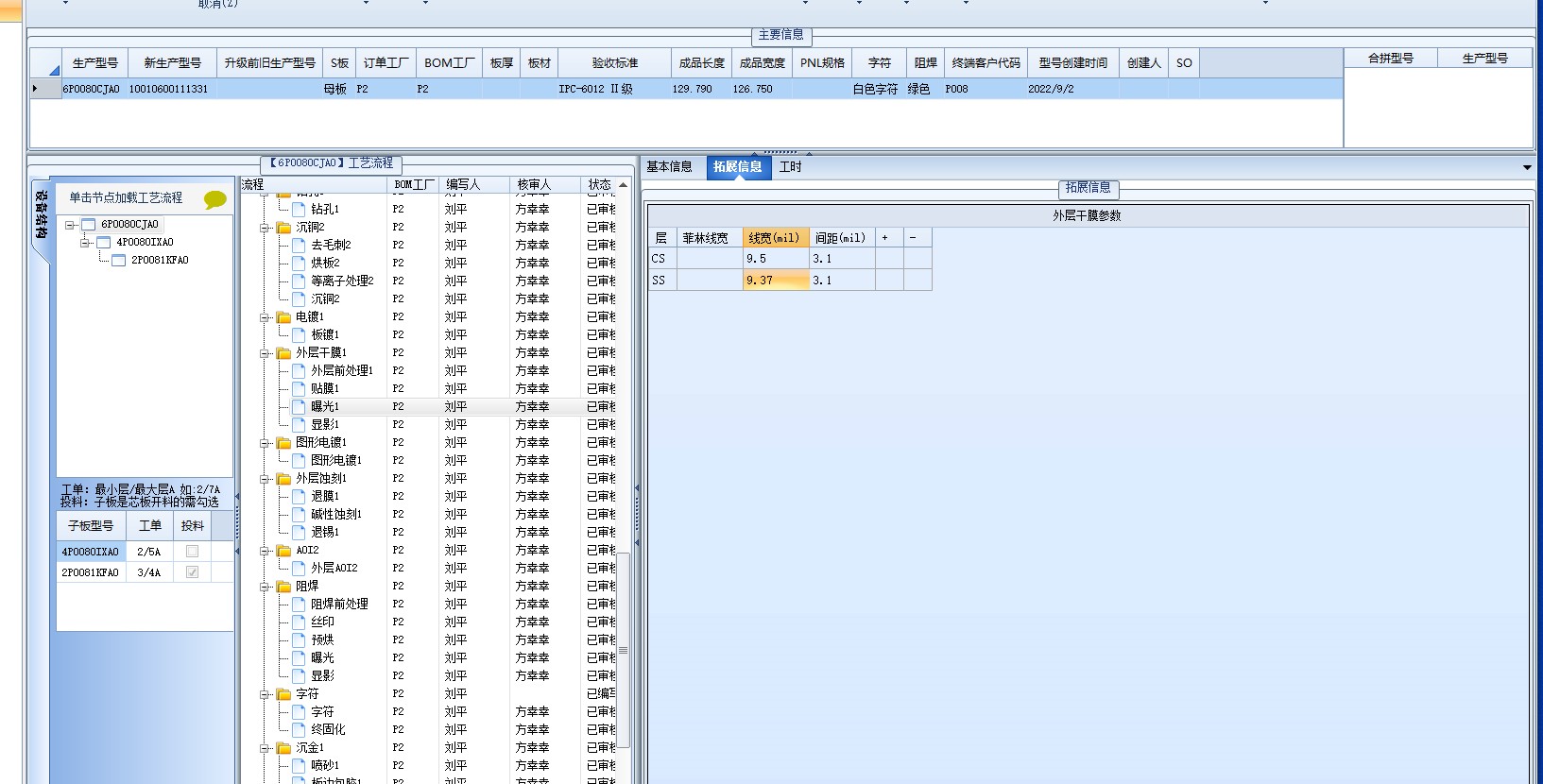Click the 6P0080CJA0 tree node window icon
The image size is (1543, 784).
point(89,225)
